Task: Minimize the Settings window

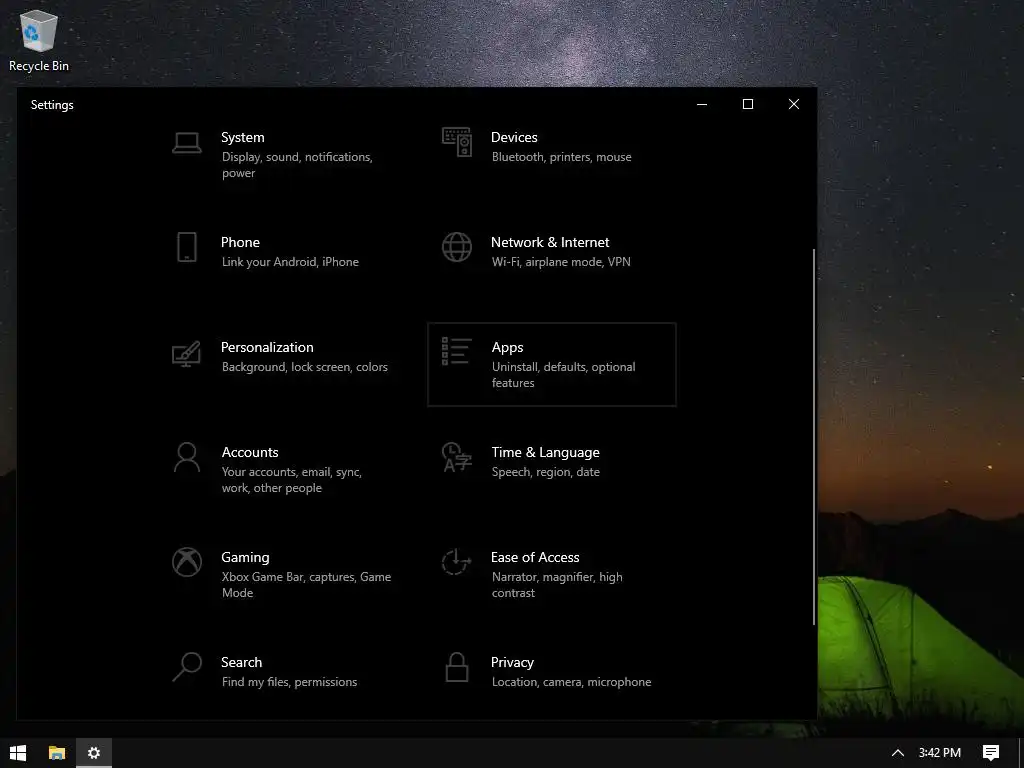Action: pos(702,104)
